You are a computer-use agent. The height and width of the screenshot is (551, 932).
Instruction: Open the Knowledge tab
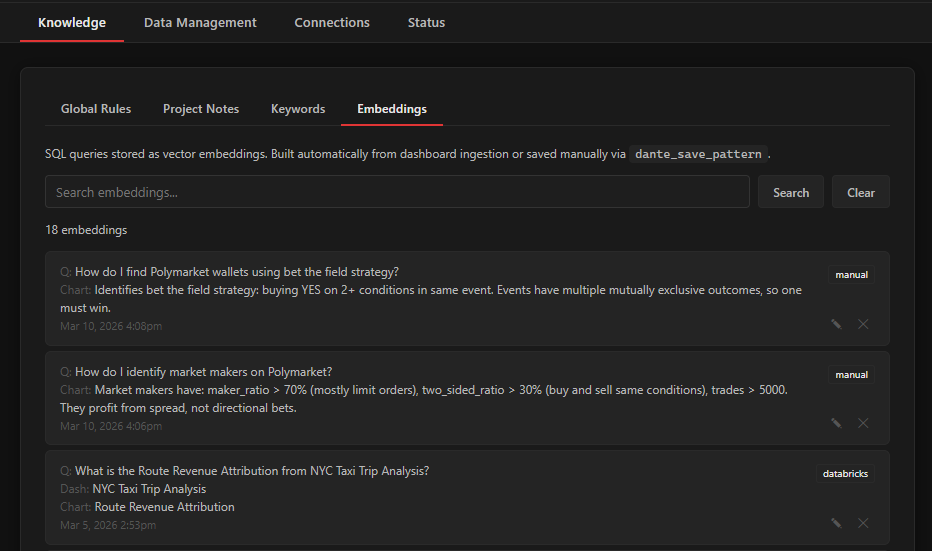72,22
